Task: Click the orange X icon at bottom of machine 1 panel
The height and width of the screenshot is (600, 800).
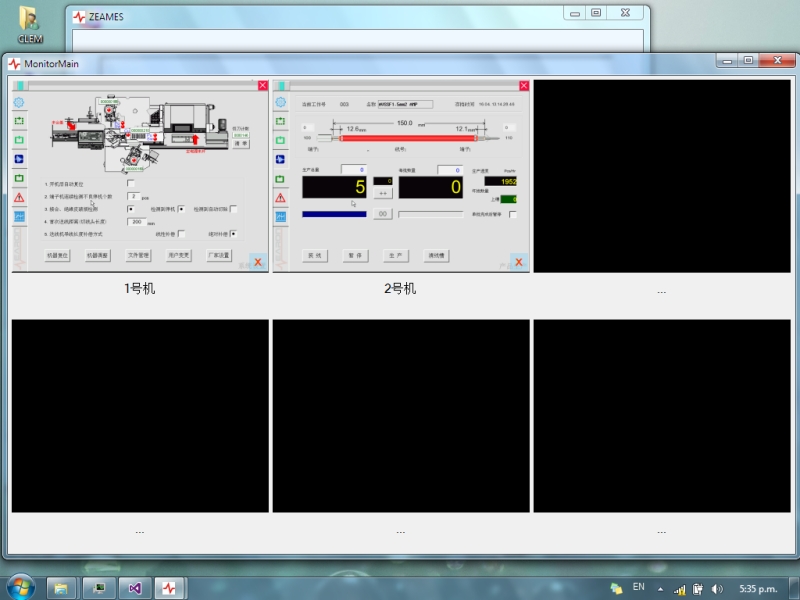Action: (x=257, y=262)
